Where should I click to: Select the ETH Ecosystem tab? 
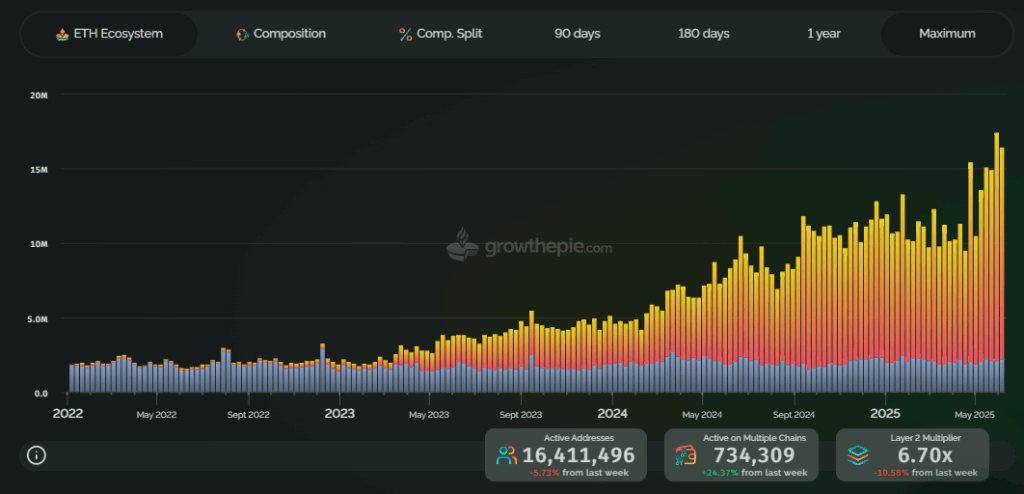pyautogui.click(x=108, y=34)
